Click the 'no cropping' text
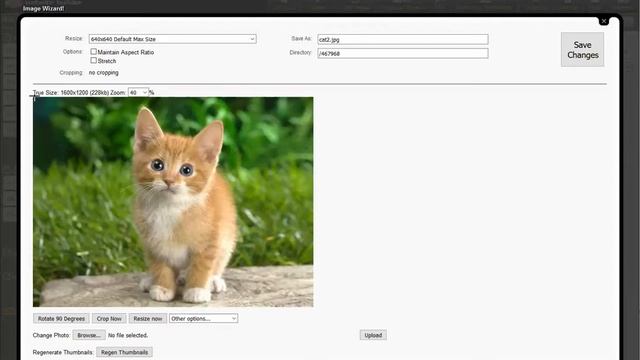 tap(104, 73)
